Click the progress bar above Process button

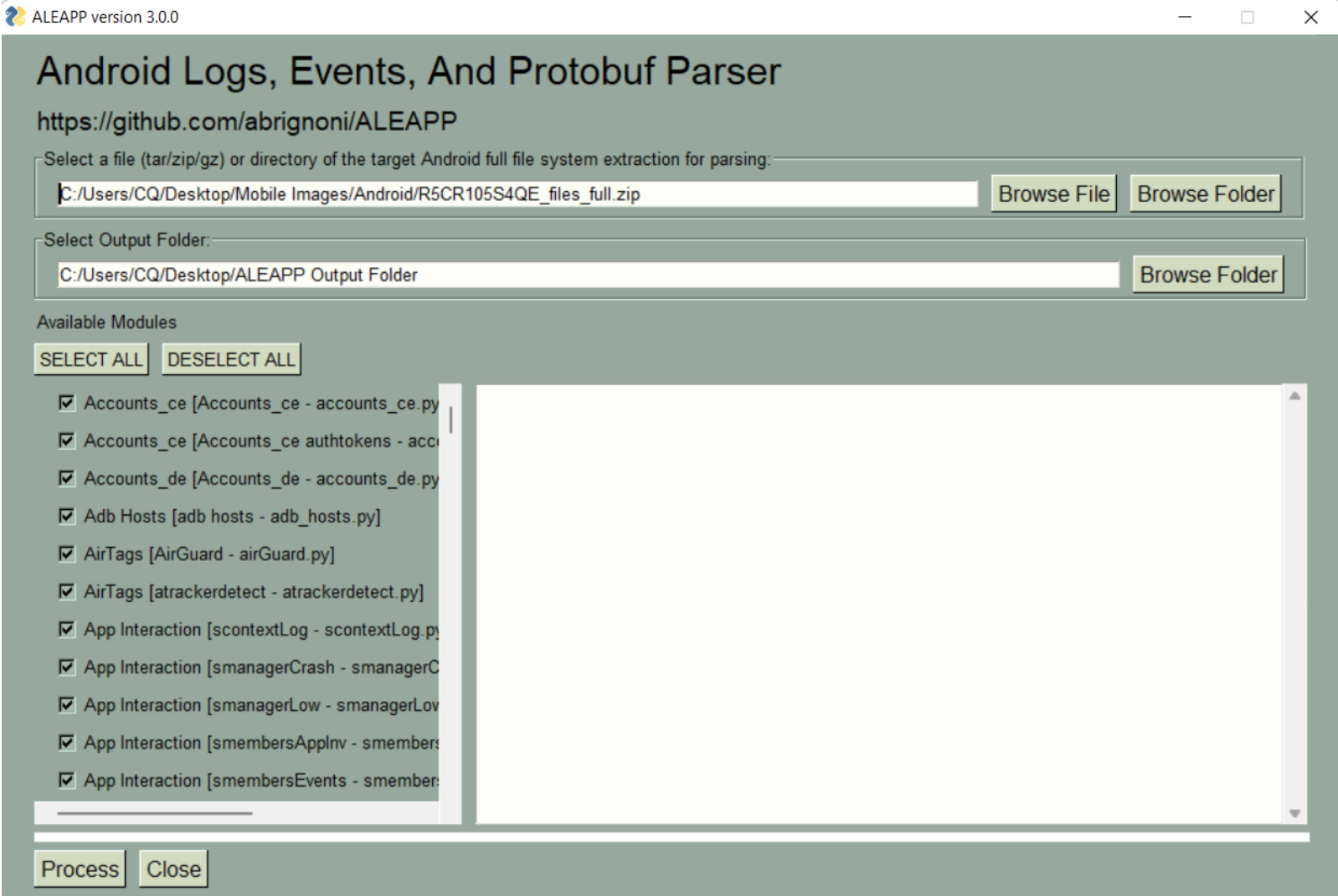672,837
